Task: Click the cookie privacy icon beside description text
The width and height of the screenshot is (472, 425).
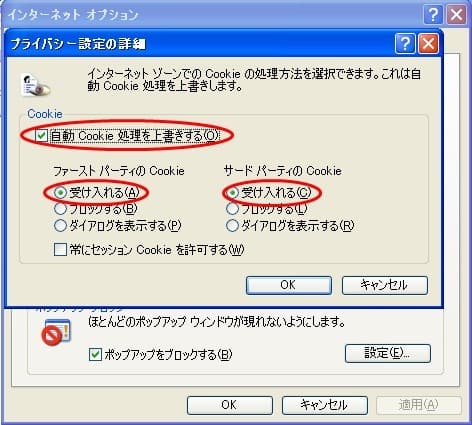Action: [35, 86]
